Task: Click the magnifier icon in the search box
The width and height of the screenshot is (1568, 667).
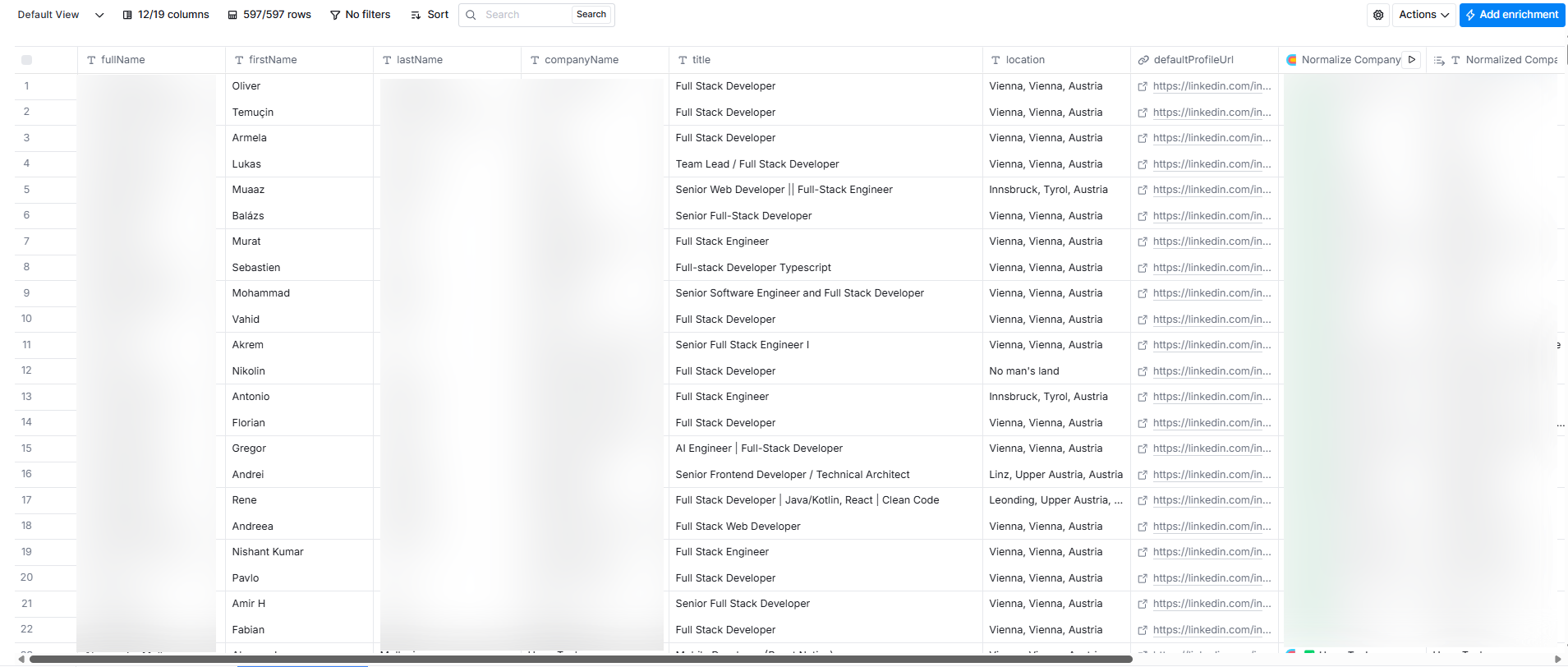Action: click(471, 15)
